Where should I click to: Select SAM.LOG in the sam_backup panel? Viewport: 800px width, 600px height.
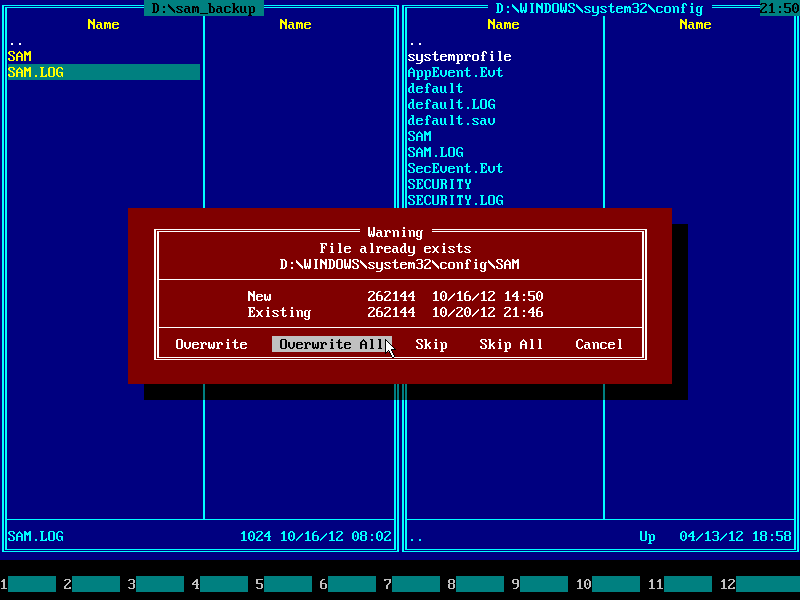point(104,72)
